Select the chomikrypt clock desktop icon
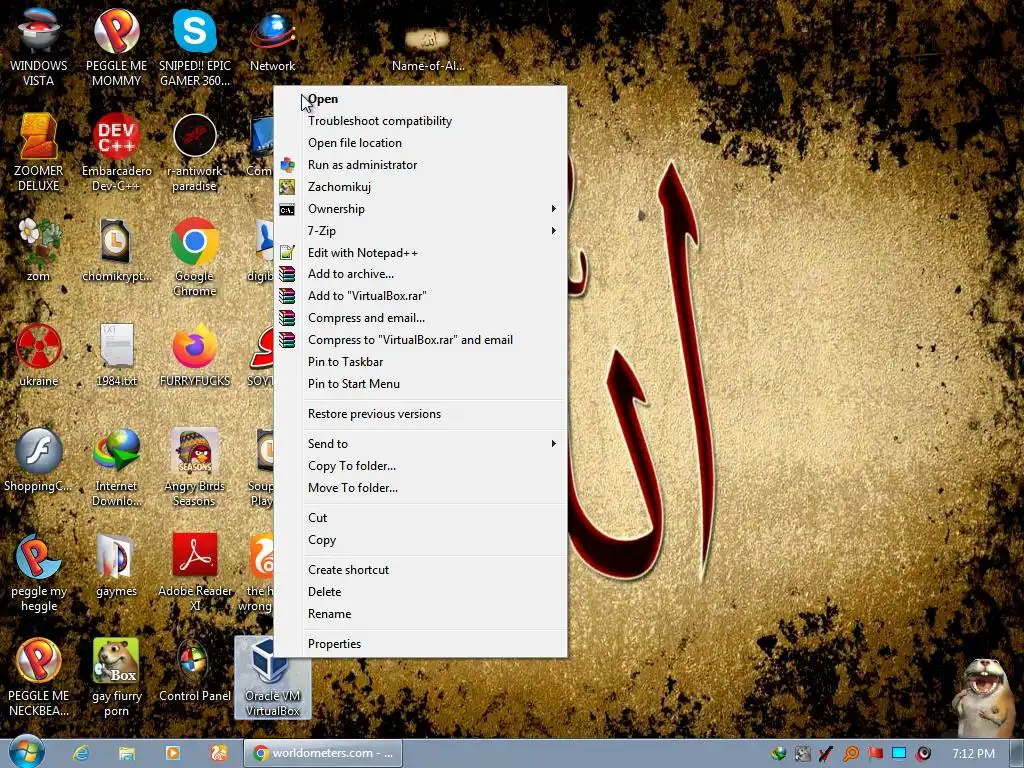This screenshot has width=1024, height=768. tap(116, 248)
